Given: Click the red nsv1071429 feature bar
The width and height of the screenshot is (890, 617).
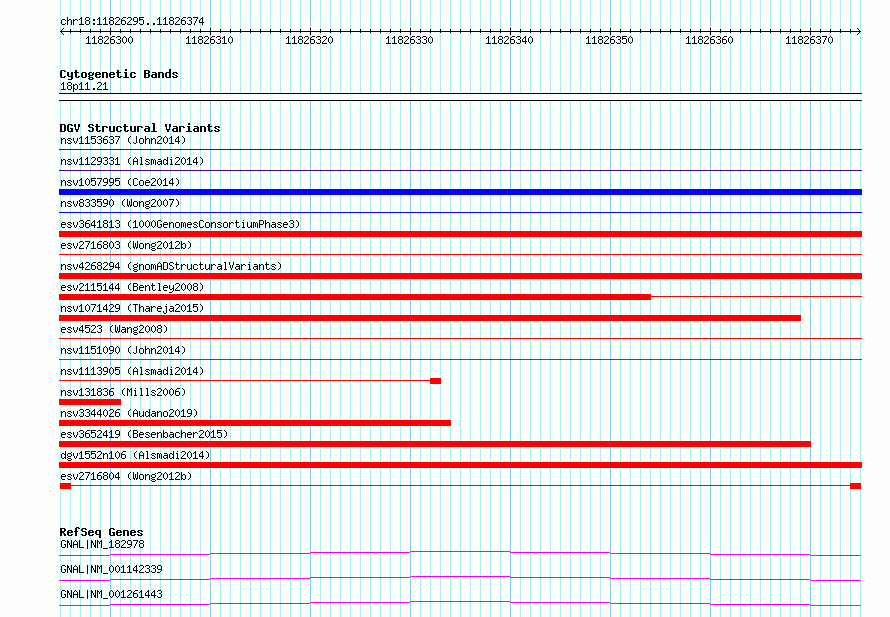Looking at the screenshot, I should [x=430, y=318].
